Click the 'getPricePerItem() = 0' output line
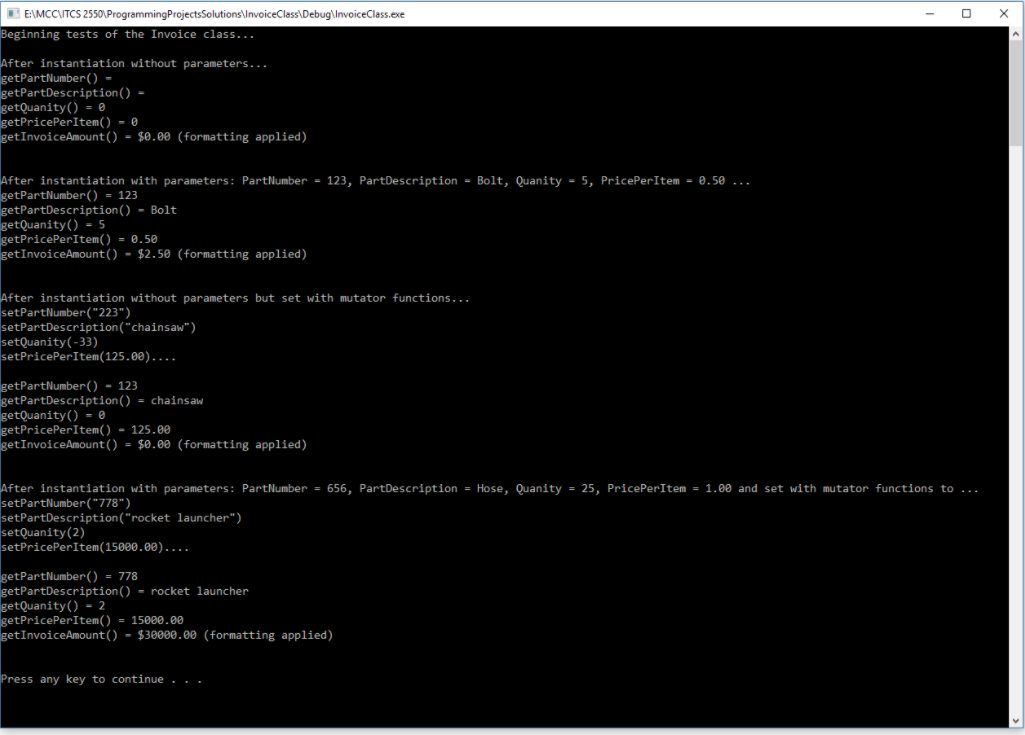1025x735 pixels. (69, 122)
